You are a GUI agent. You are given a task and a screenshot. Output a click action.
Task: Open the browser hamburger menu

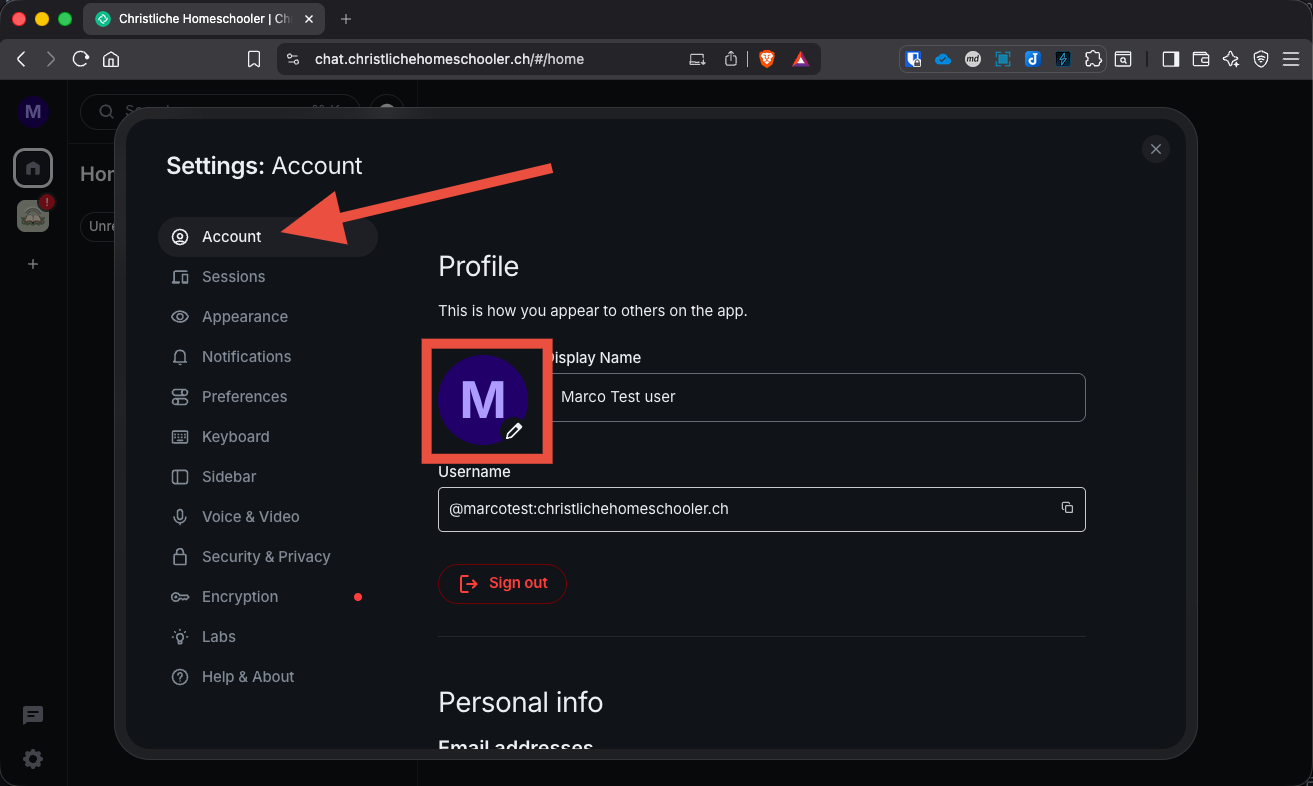pyautogui.click(x=1291, y=59)
